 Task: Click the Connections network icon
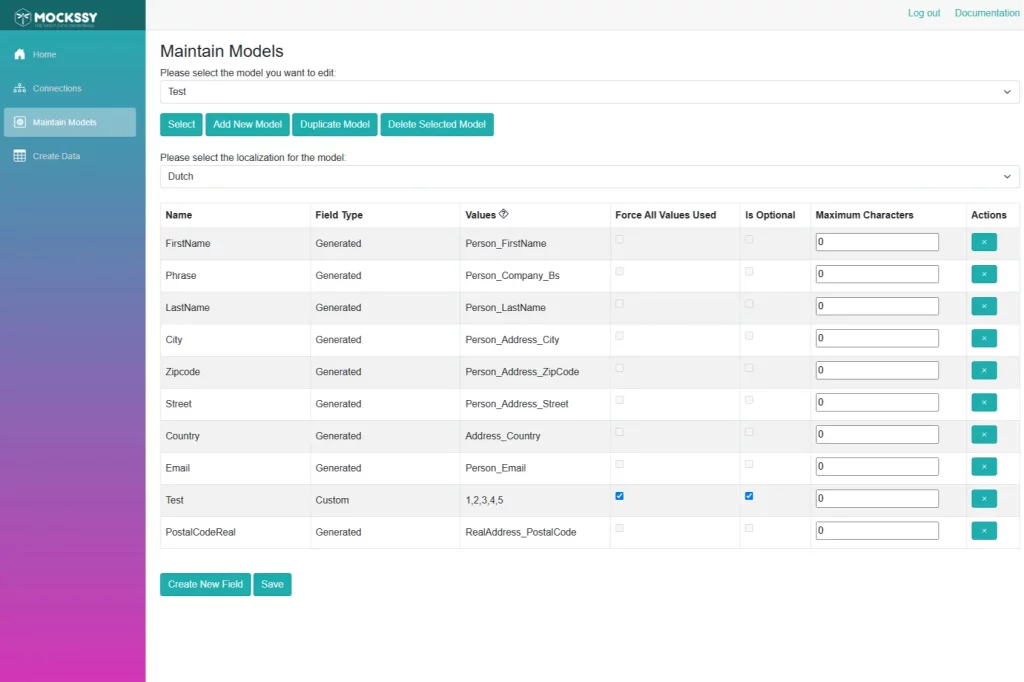coord(20,88)
